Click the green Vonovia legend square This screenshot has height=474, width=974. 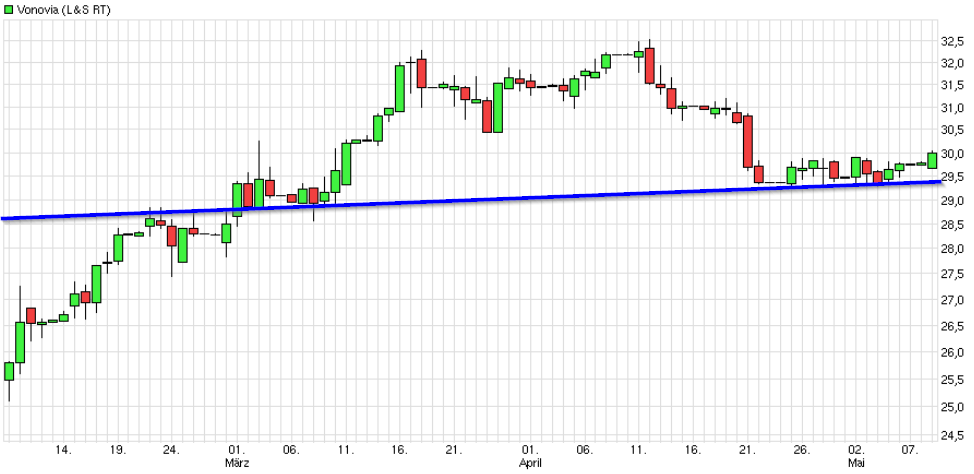point(8,9)
